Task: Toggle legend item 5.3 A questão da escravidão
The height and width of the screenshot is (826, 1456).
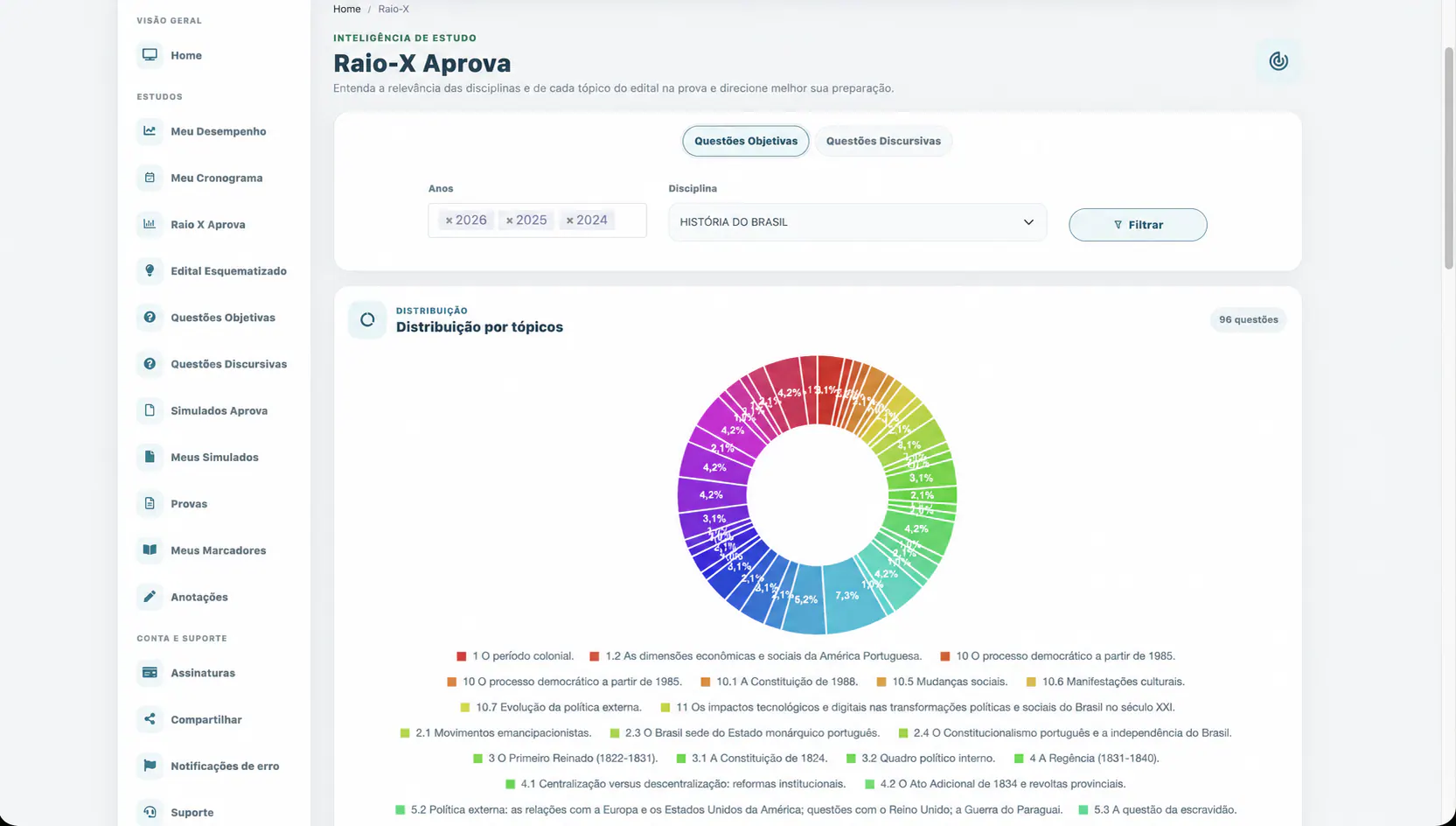Action: point(1157,810)
